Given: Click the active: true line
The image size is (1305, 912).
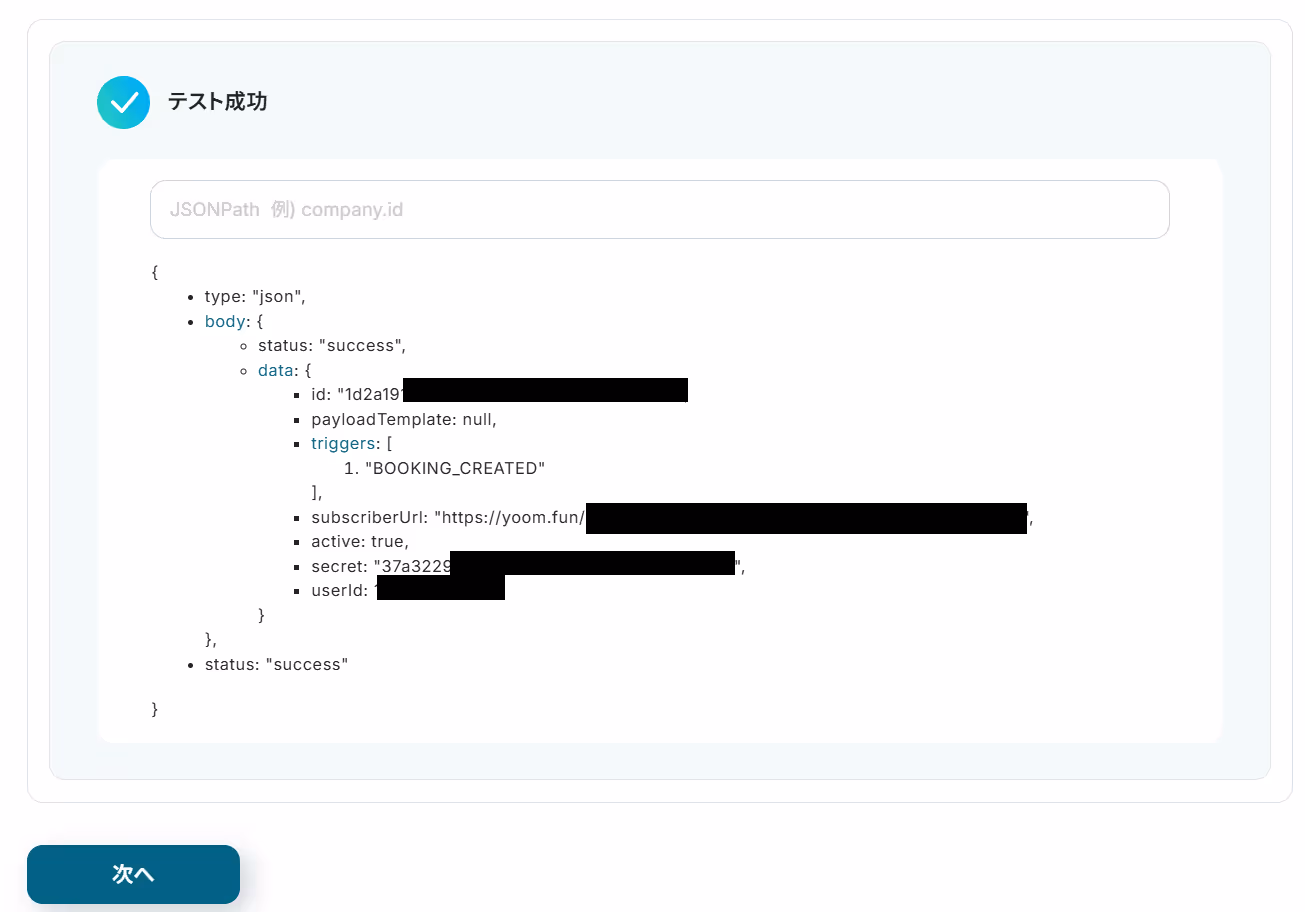Looking at the screenshot, I should pyautogui.click(x=359, y=542).
